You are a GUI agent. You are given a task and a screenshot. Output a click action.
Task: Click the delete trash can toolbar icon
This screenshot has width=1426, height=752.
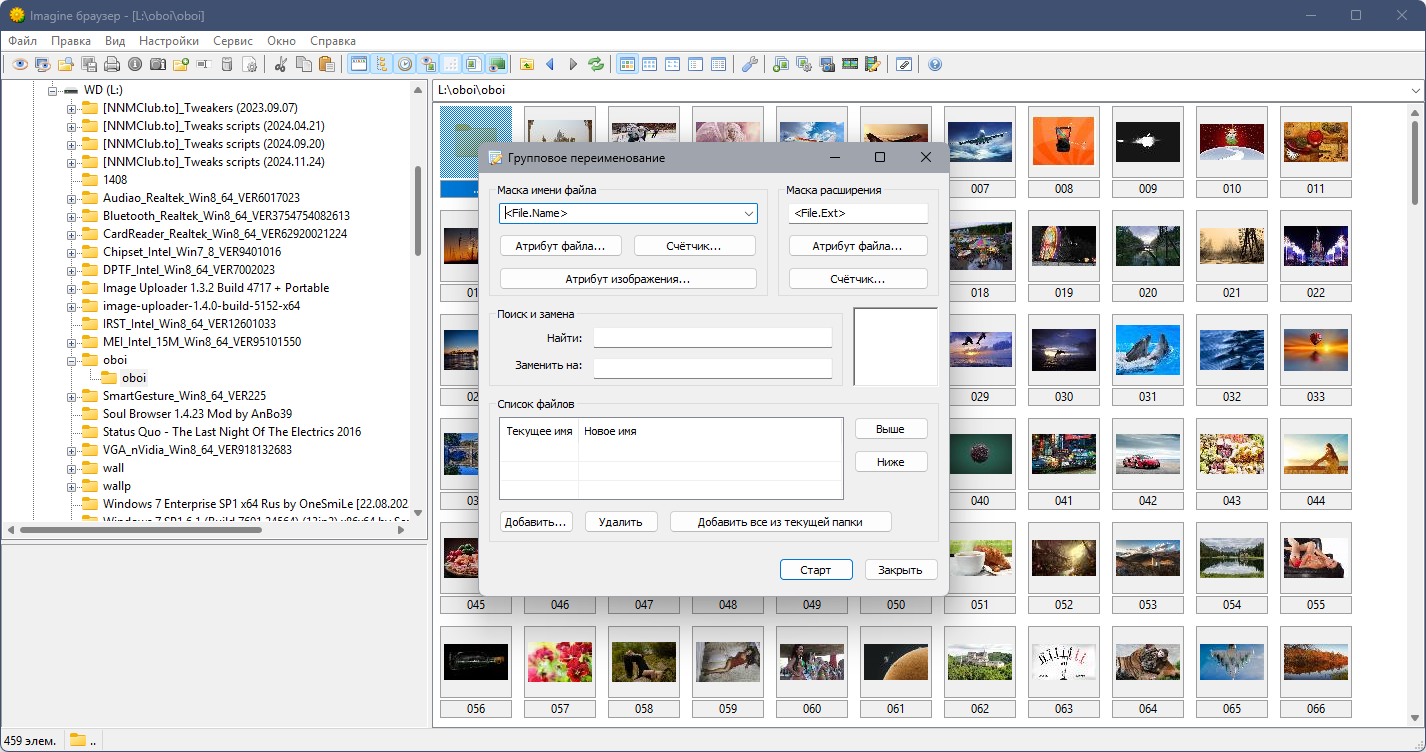tap(227, 64)
